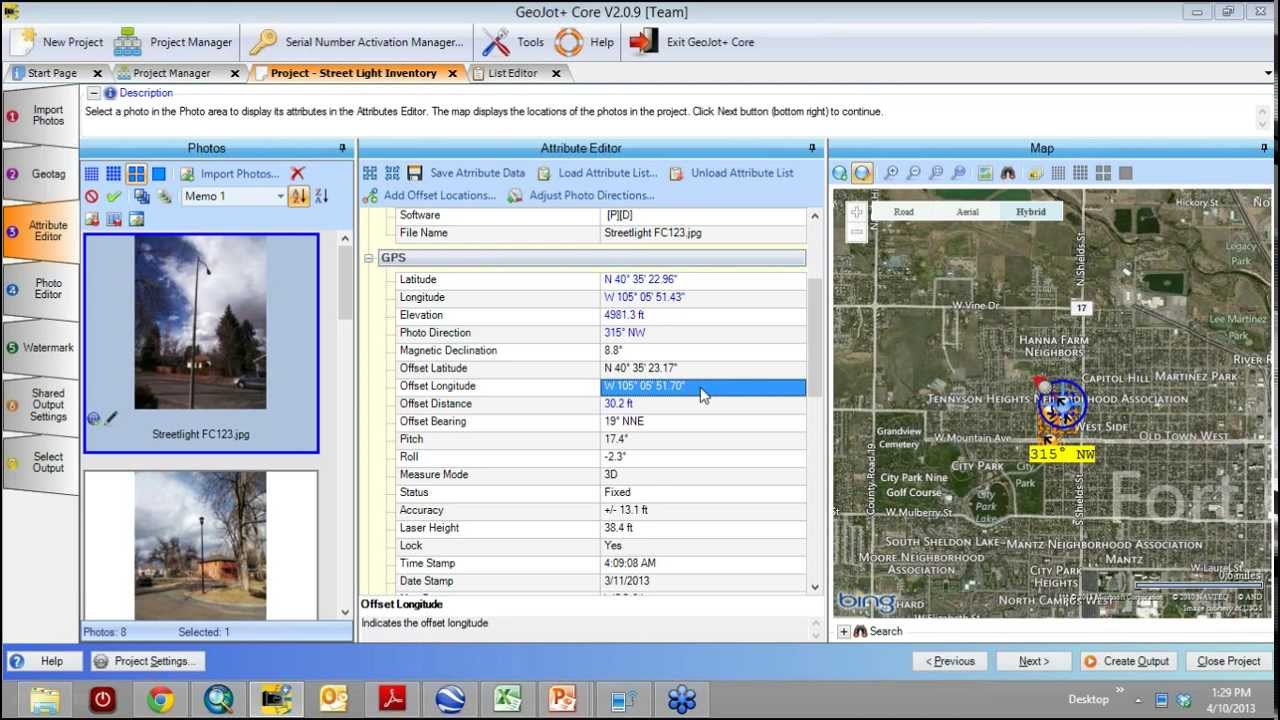Open the Help menu in top toolbar
This screenshot has height=720, width=1280.
point(585,42)
